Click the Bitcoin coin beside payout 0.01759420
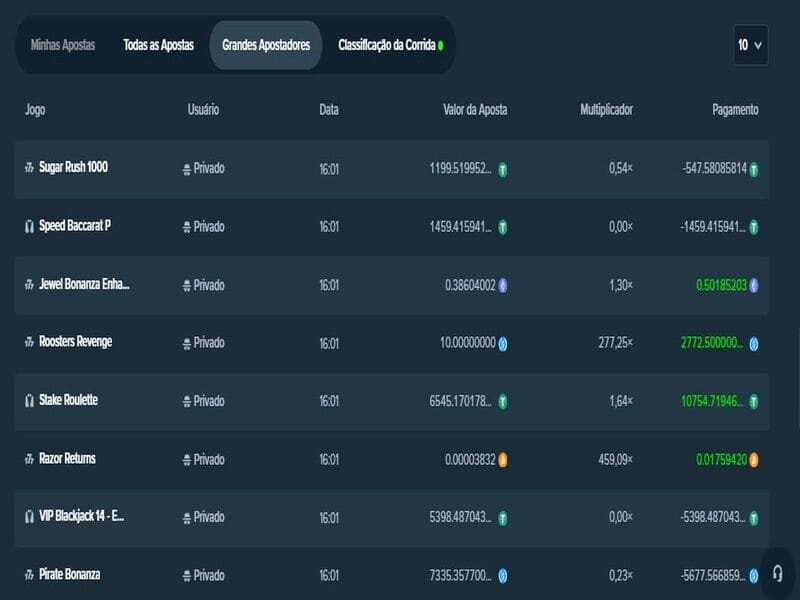 pos(754,460)
